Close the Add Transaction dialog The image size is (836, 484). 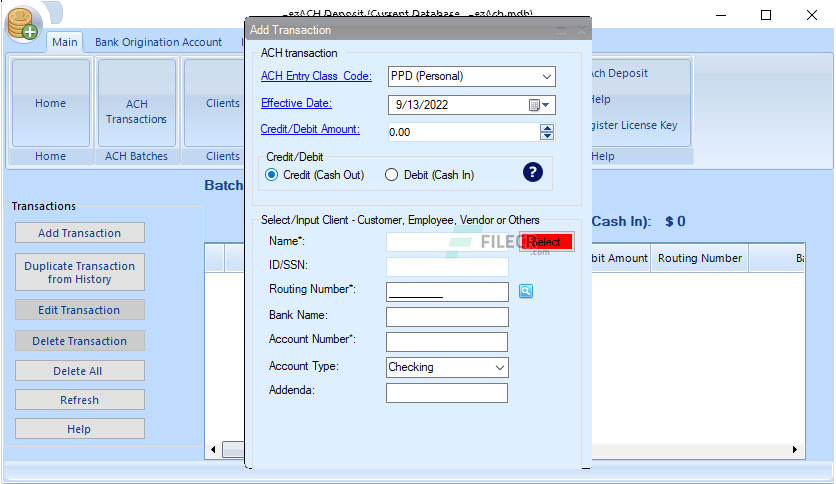point(582,30)
